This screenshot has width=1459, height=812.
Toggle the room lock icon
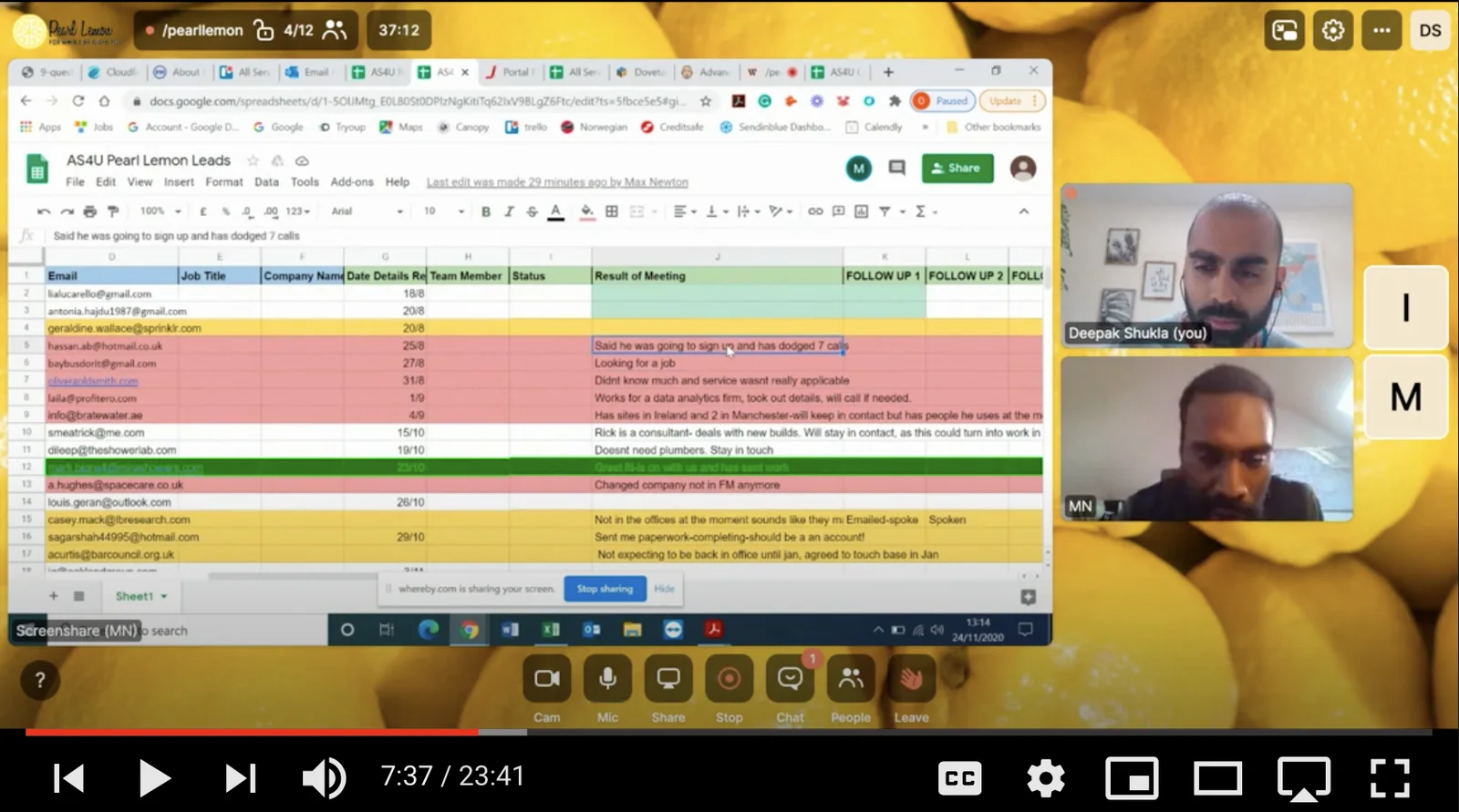(x=264, y=31)
